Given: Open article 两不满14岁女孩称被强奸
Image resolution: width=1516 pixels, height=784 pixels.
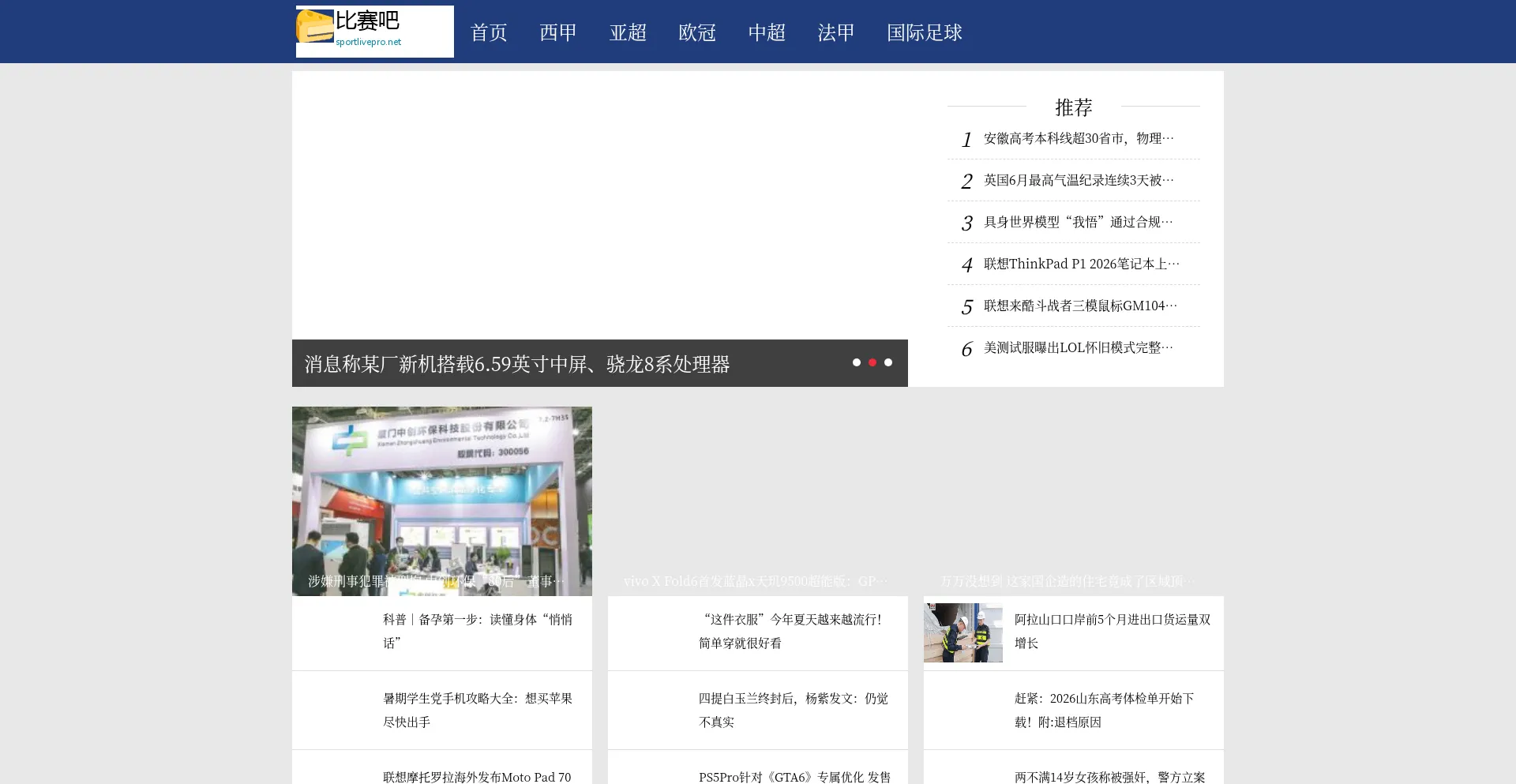Looking at the screenshot, I should coord(1110,777).
